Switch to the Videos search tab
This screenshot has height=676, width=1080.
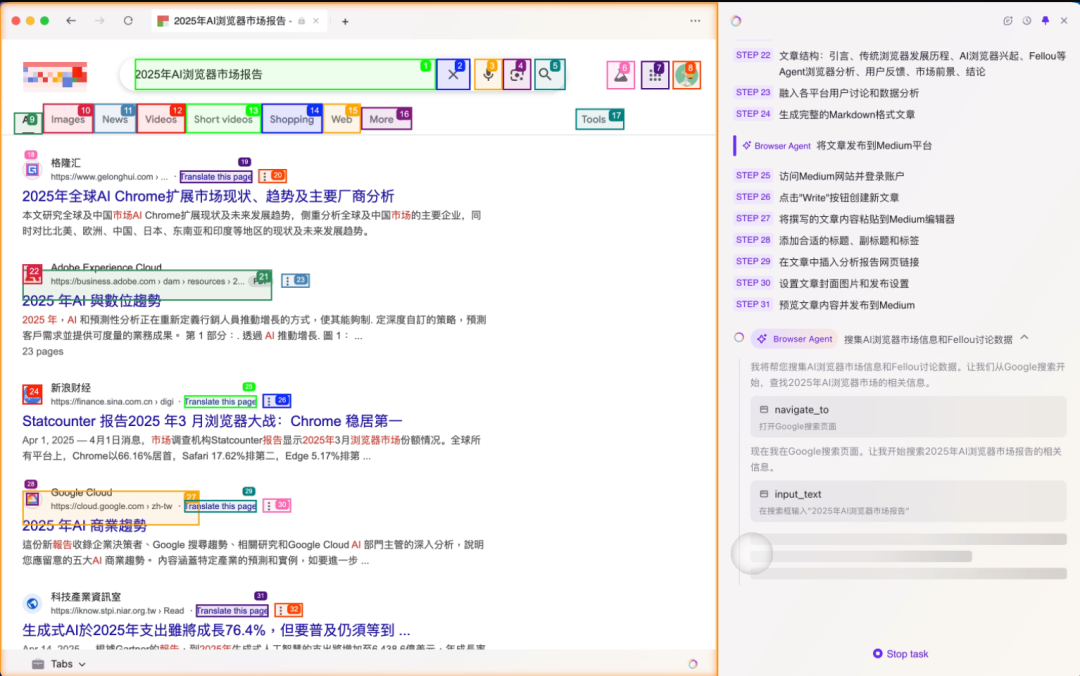(161, 119)
